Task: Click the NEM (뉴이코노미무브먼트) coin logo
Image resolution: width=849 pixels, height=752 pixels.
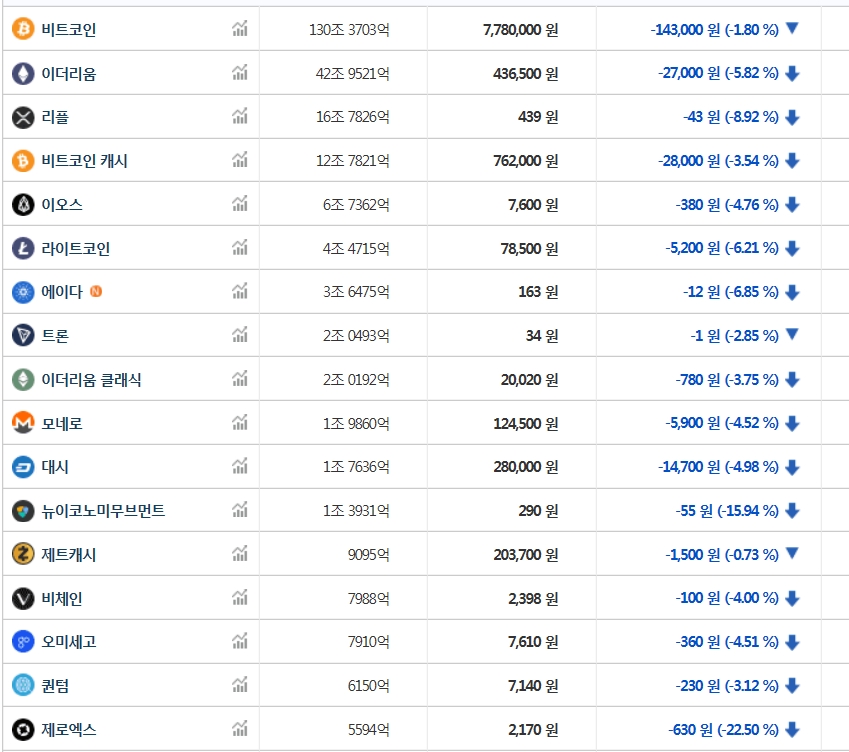Action: tap(23, 511)
